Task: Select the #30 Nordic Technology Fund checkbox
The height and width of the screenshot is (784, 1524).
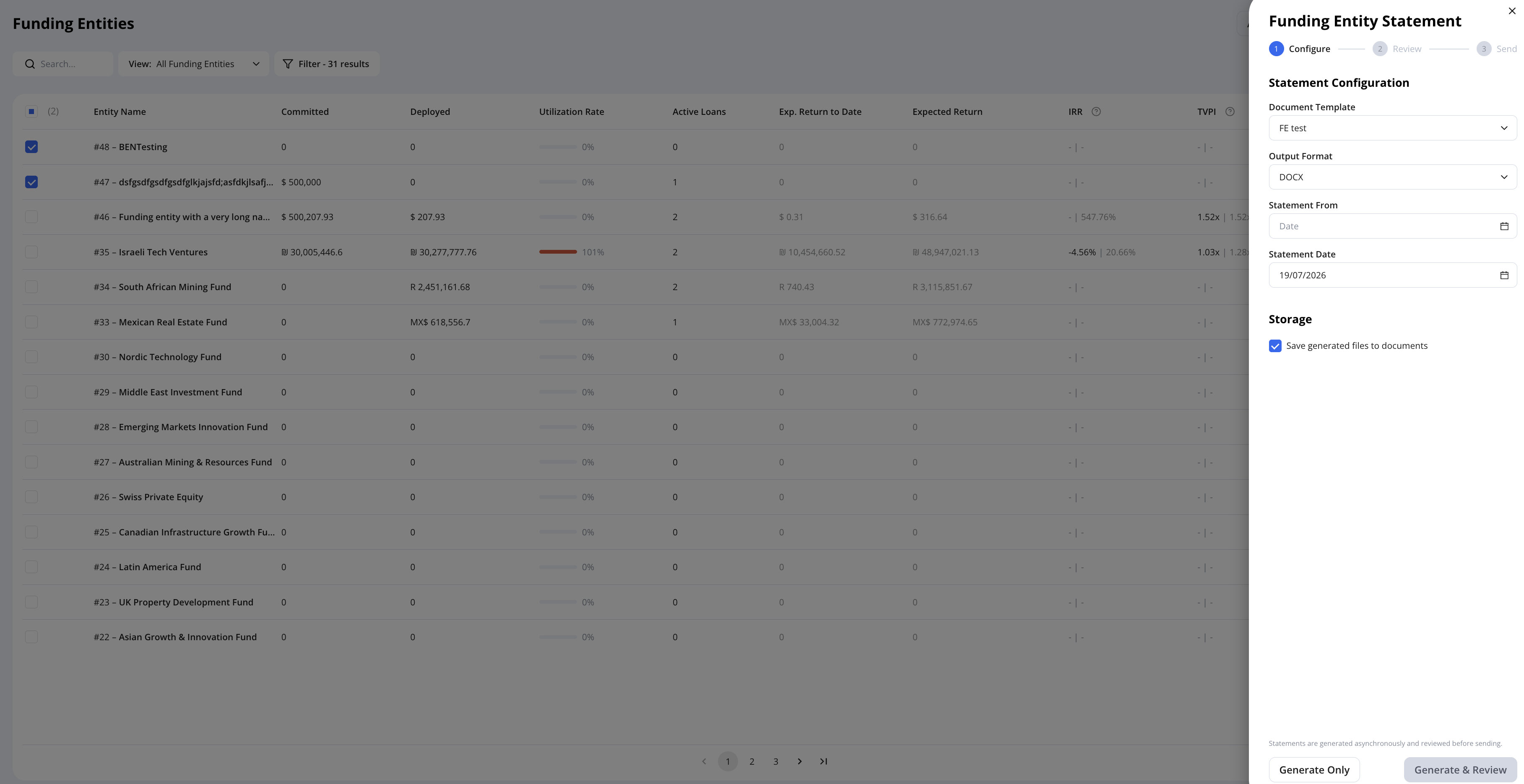Action: click(31, 357)
